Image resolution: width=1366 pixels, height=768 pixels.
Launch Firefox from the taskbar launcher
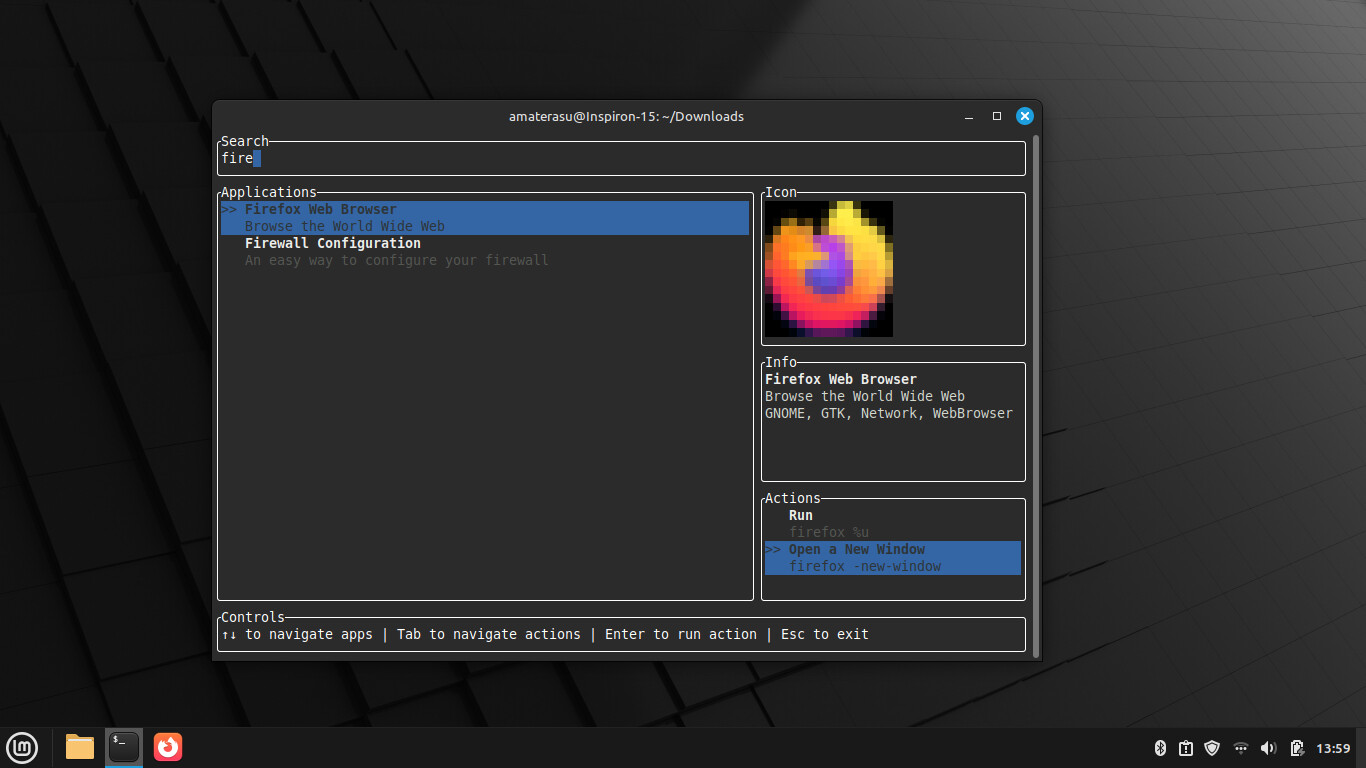point(168,747)
